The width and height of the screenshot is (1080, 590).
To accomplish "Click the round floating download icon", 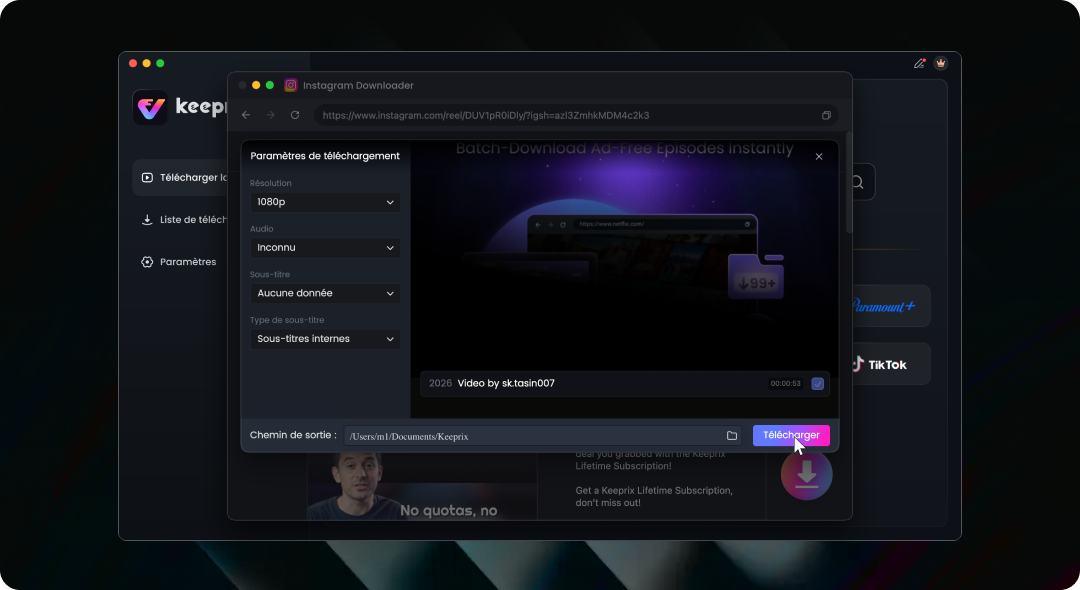I will [x=807, y=474].
